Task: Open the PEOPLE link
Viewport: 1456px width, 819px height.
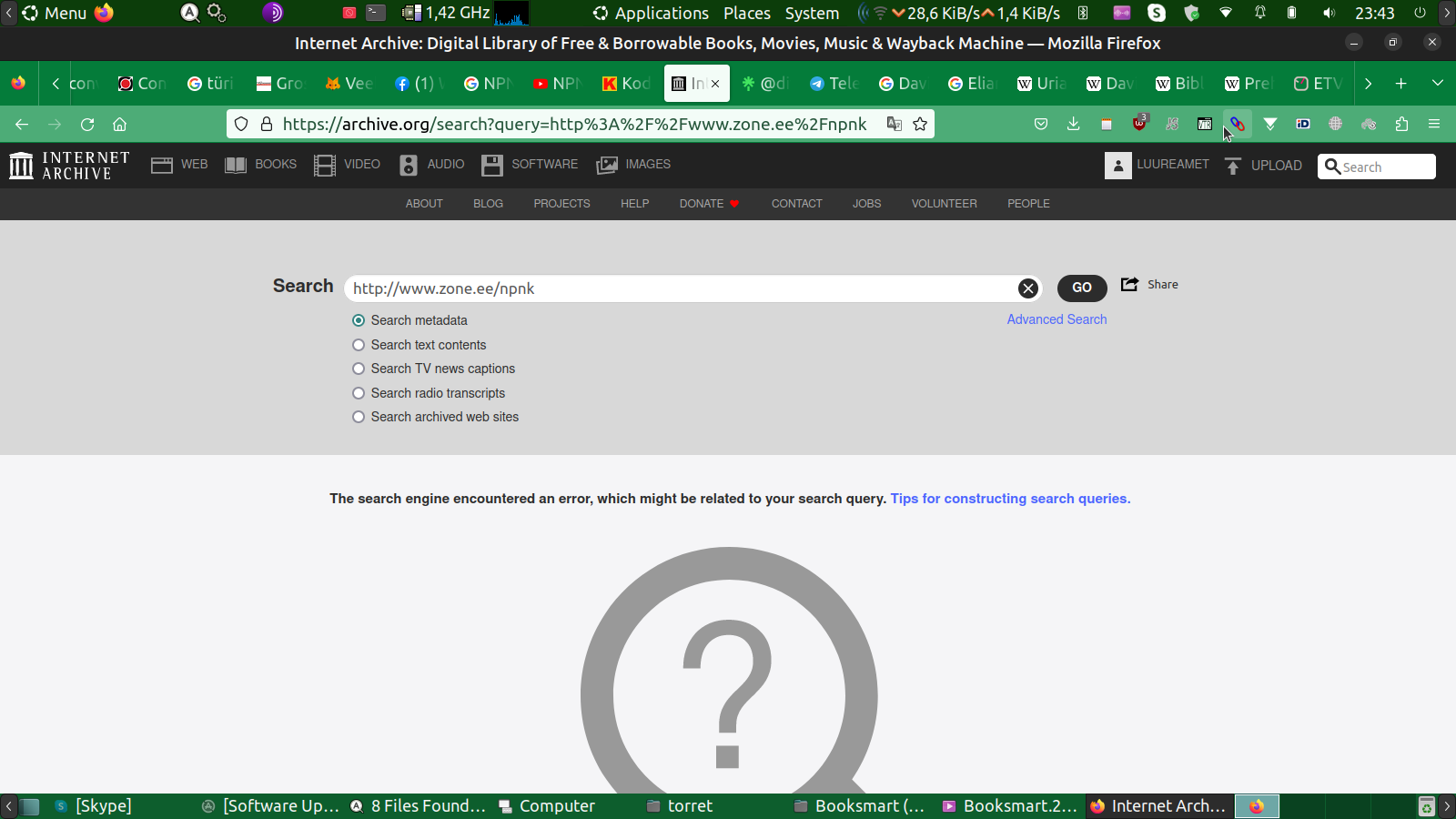Action: [x=1028, y=204]
